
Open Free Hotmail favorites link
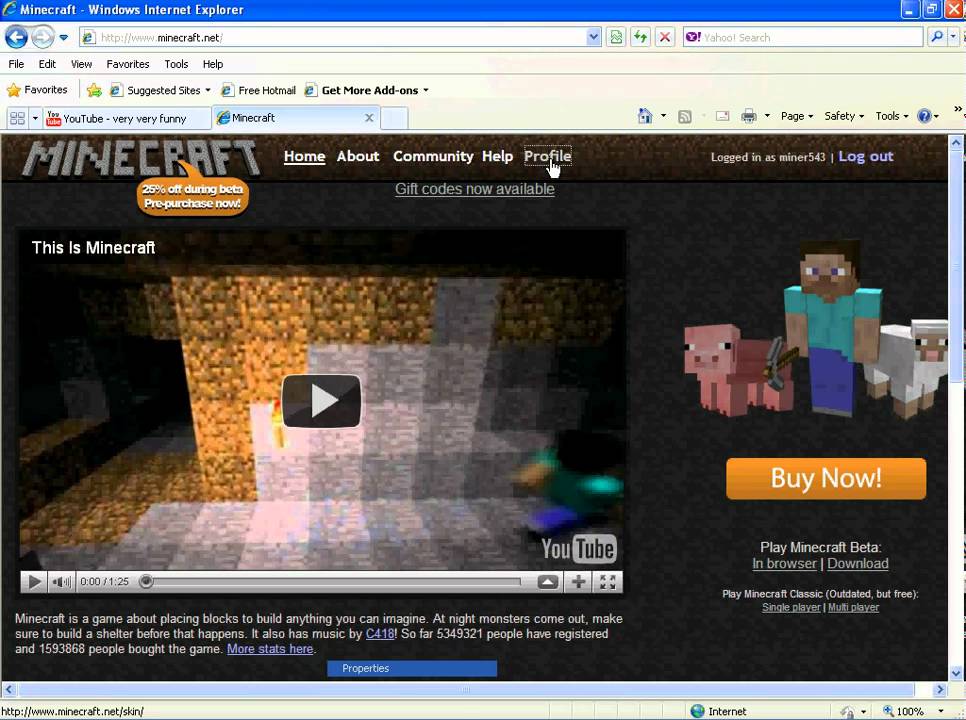coord(258,91)
